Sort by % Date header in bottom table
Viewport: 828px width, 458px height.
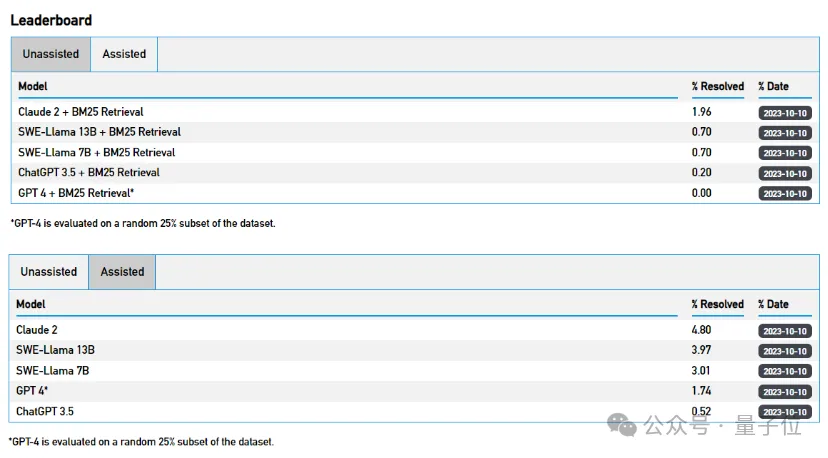[773, 304]
